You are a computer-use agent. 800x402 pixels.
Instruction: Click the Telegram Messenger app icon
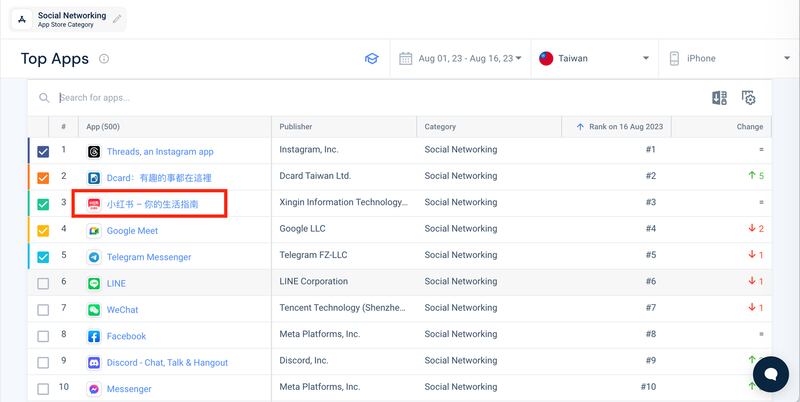point(94,257)
